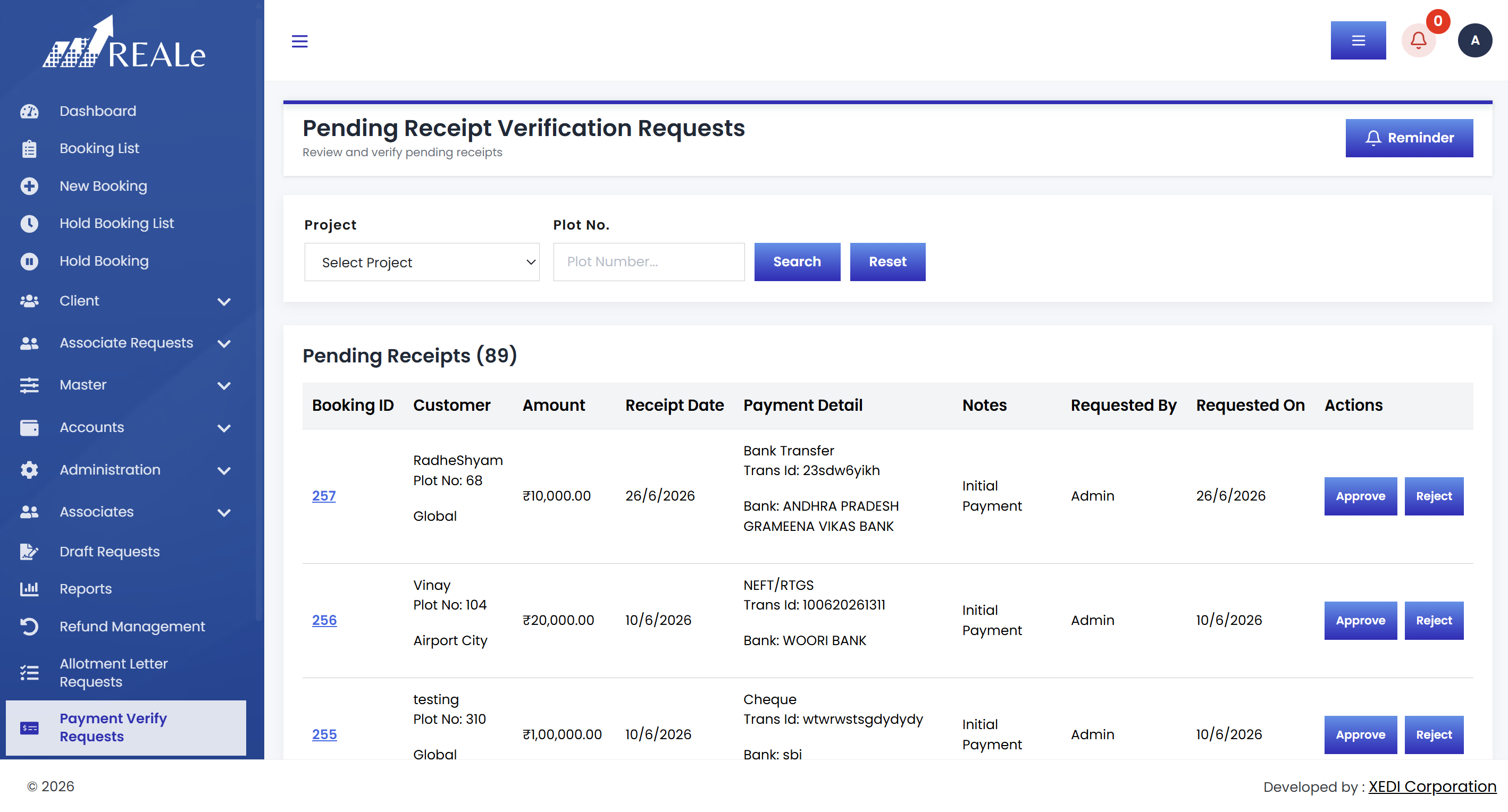
Task: Click the Payment Verify money icon
Action: 29,728
